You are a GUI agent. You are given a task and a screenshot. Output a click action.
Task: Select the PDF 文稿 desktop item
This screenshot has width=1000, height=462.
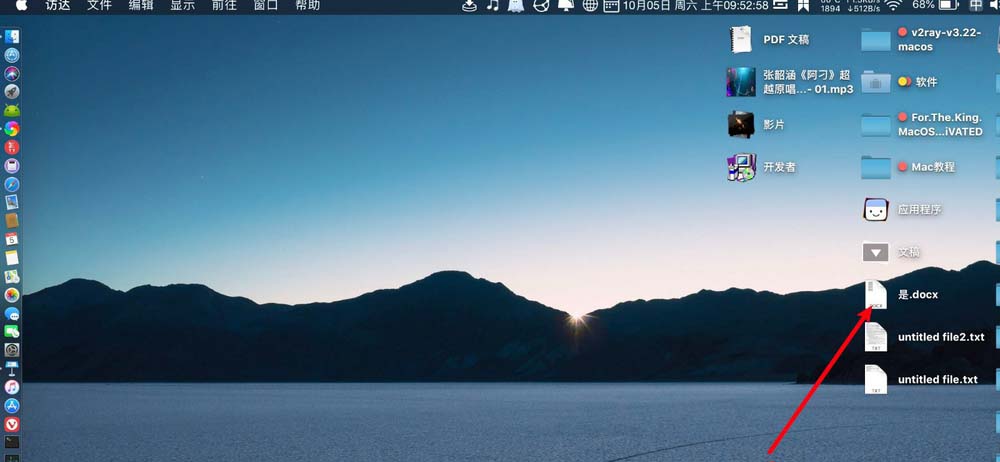[741, 40]
